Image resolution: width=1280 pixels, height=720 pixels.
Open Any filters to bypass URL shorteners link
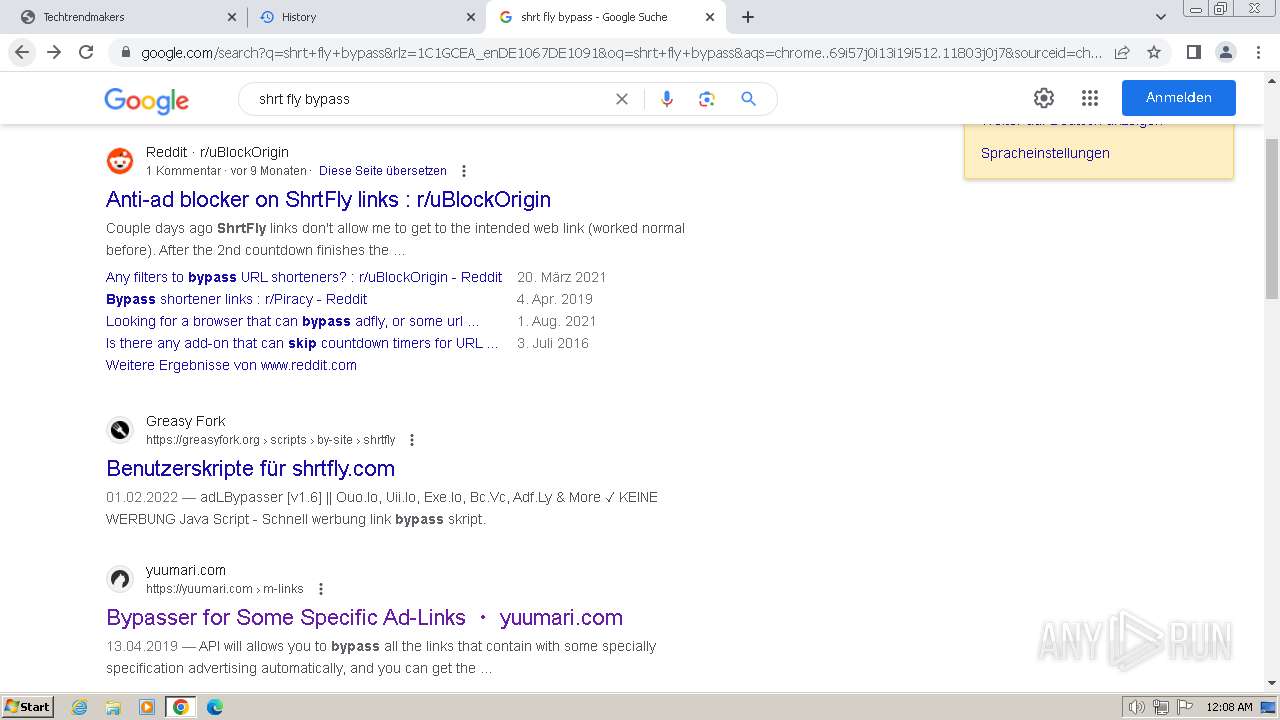click(x=304, y=277)
